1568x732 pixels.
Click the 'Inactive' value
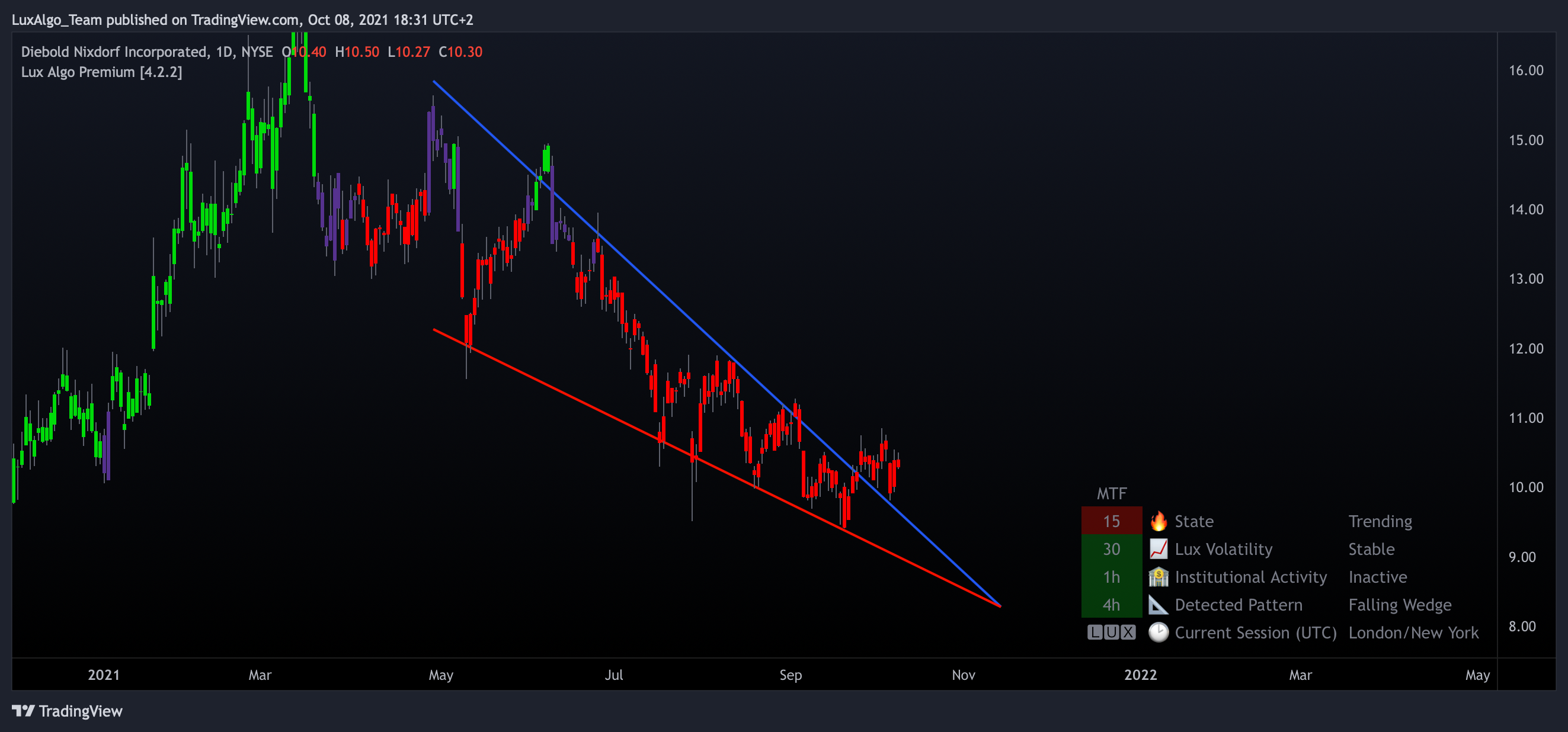(x=1377, y=577)
